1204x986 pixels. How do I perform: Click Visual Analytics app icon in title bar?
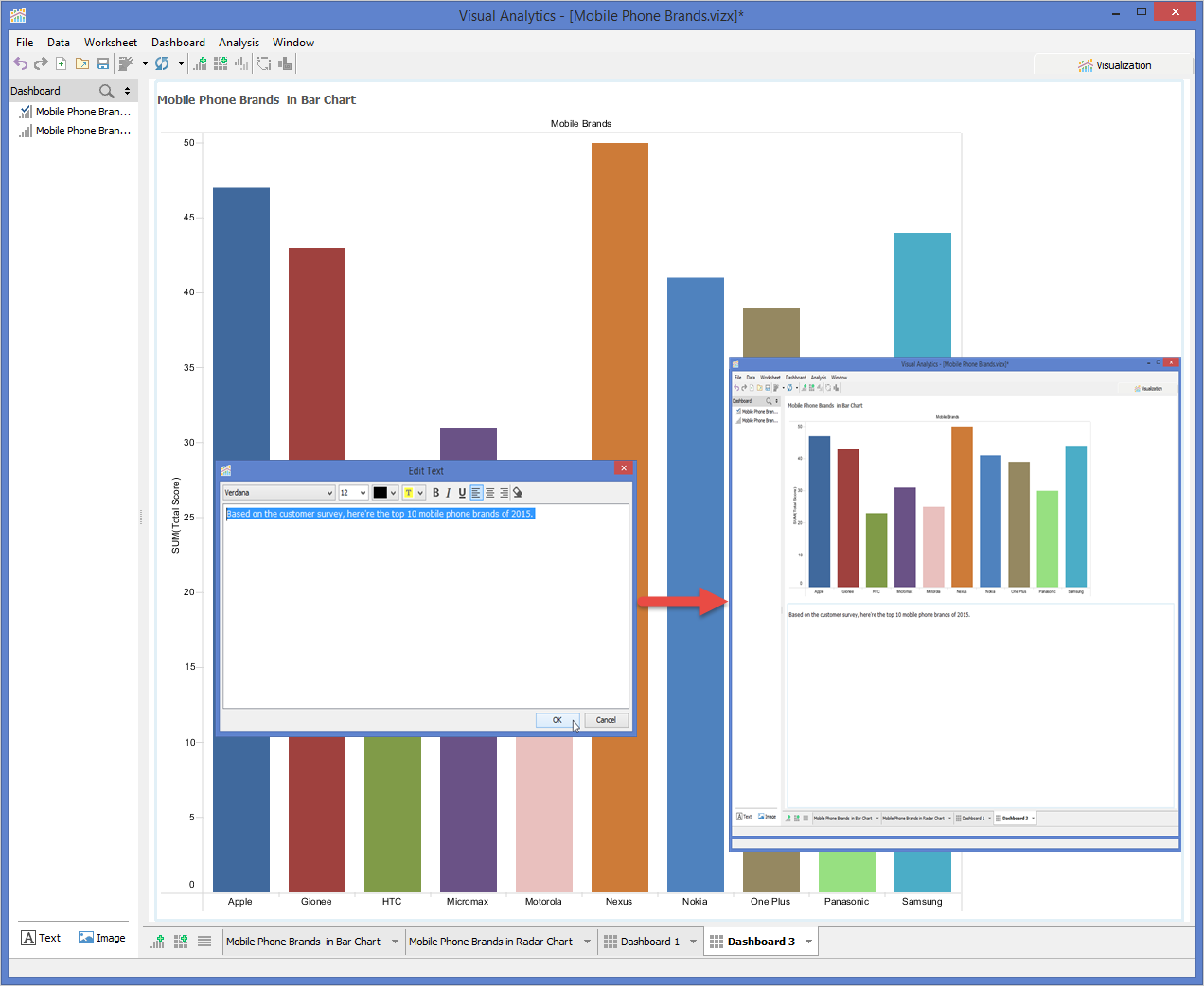18,15
